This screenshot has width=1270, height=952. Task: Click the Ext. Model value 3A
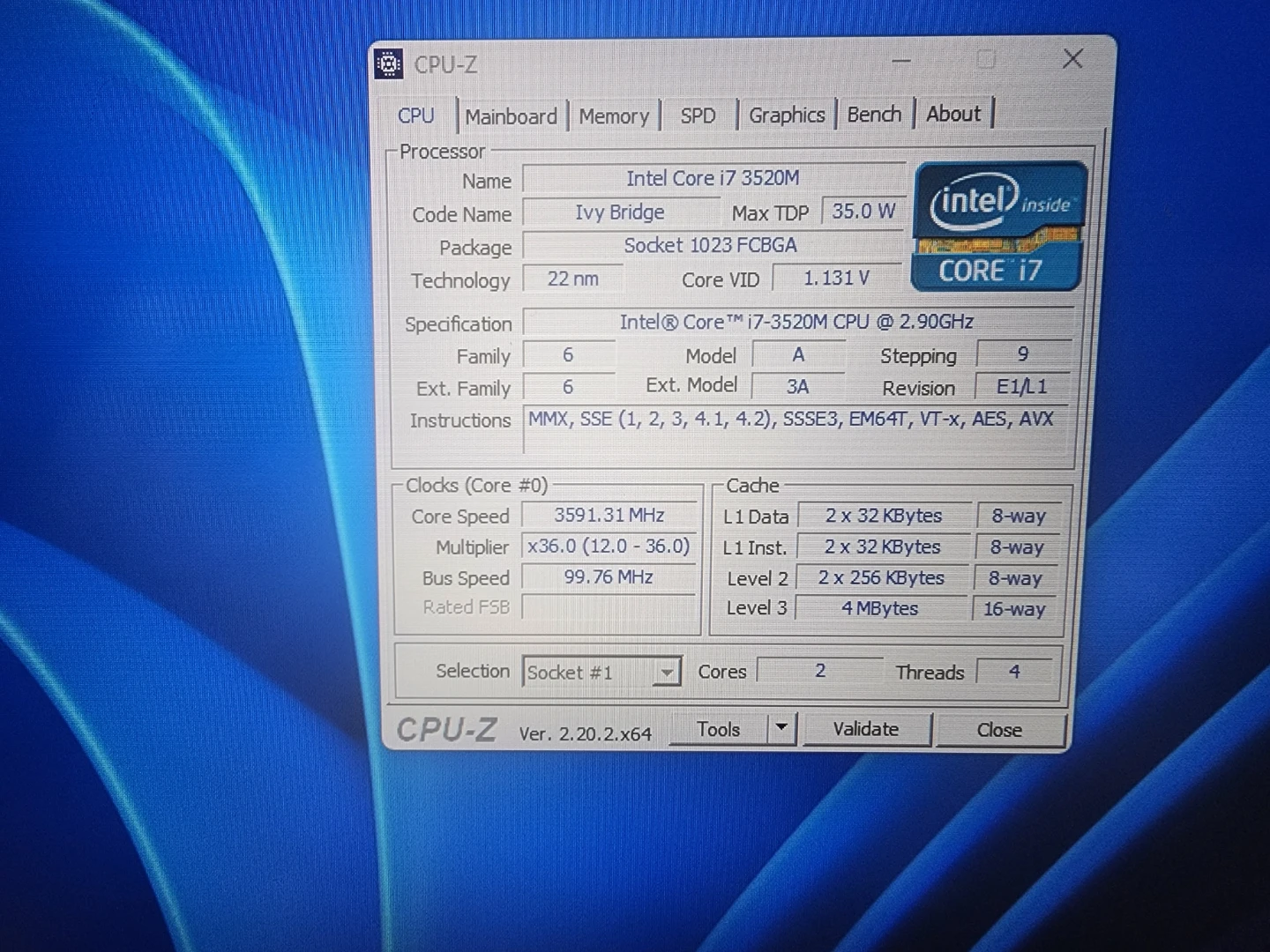pos(798,386)
